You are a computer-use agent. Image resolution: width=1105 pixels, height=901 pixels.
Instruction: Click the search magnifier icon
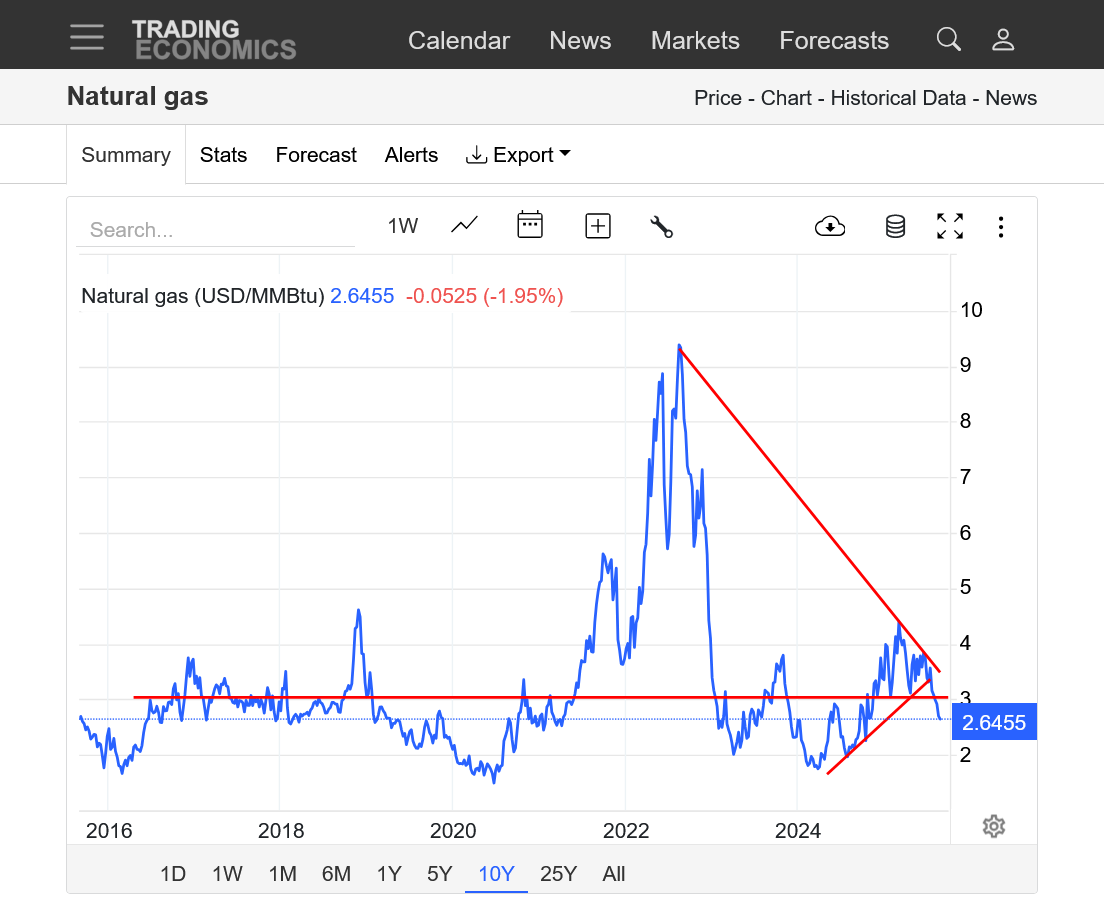(948, 40)
